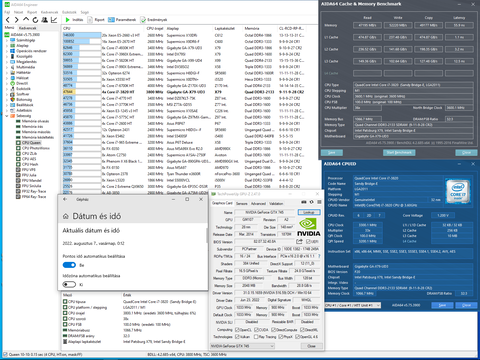Switch to the Validation tab in GPU-Z

pyautogui.click(x=276, y=203)
